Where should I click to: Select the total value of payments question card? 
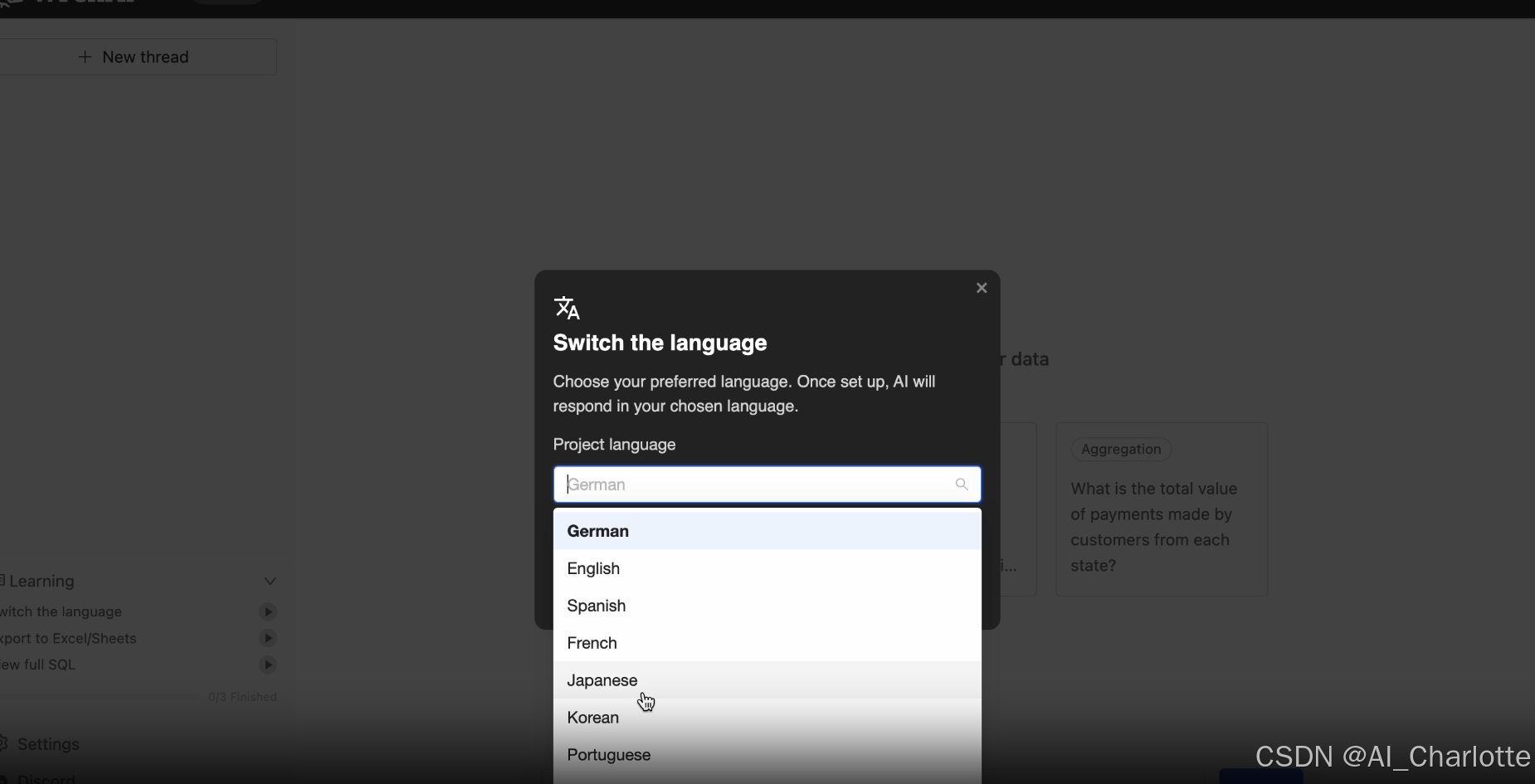(1162, 509)
